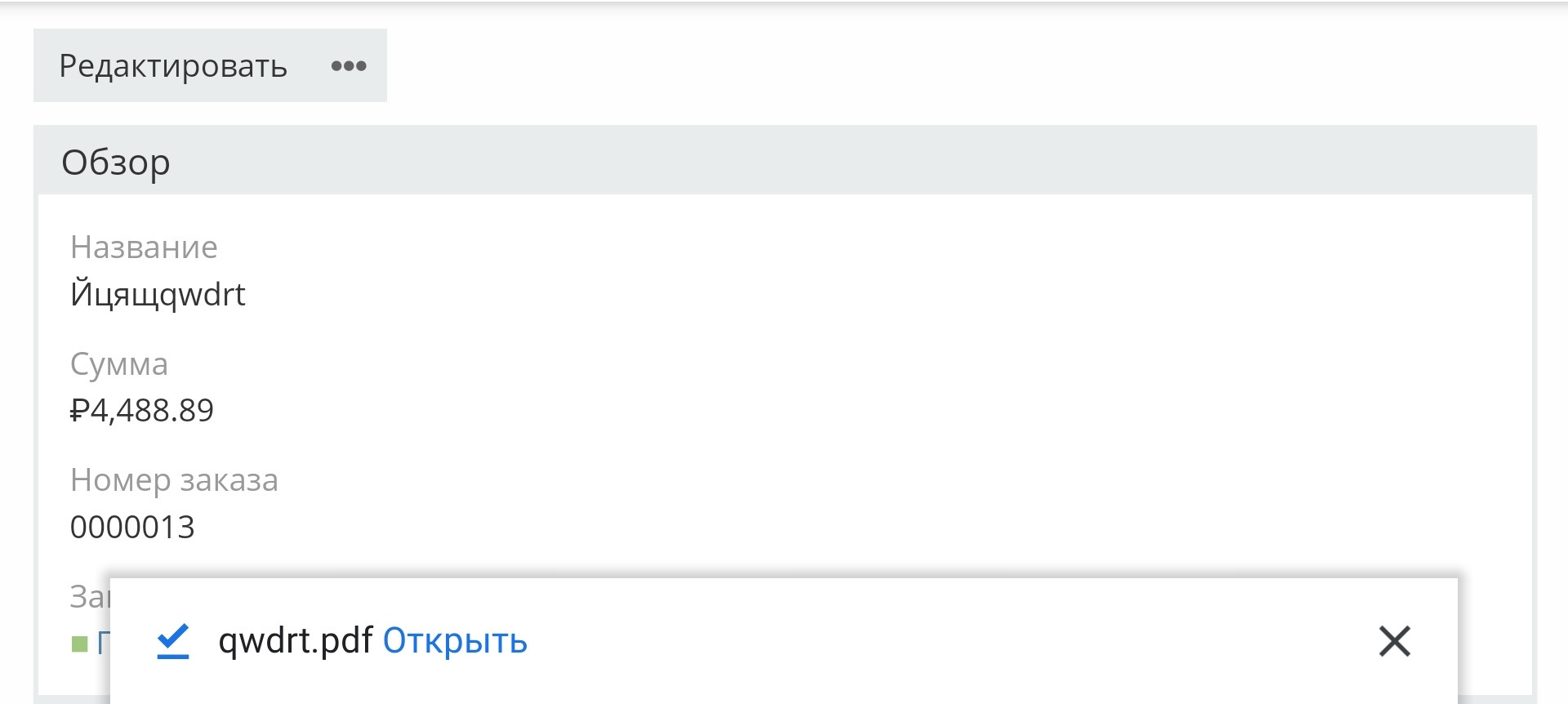
Task: Click the Название field label
Action: click(x=144, y=247)
